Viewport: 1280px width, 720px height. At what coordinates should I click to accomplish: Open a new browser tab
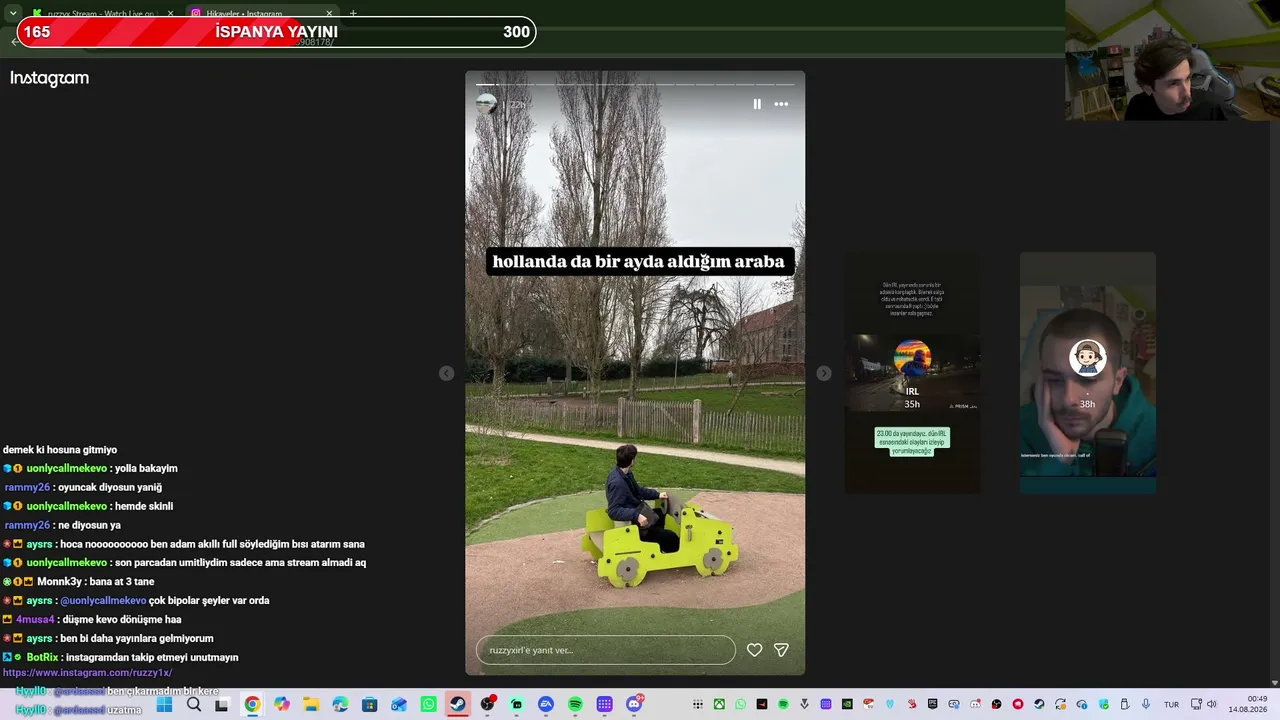click(353, 14)
